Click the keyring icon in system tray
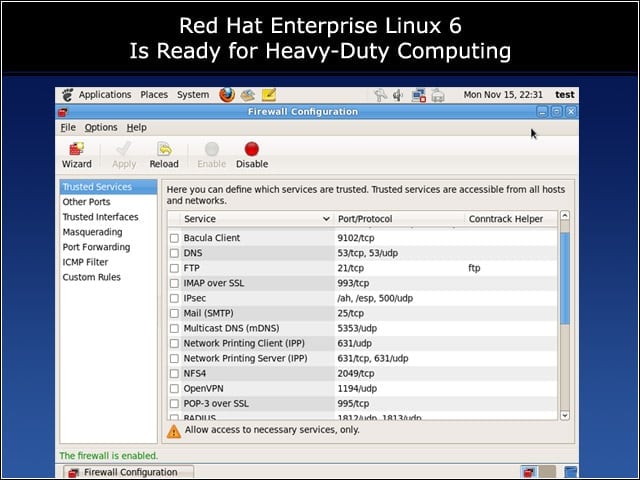The image size is (640, 480). point(380,95)
